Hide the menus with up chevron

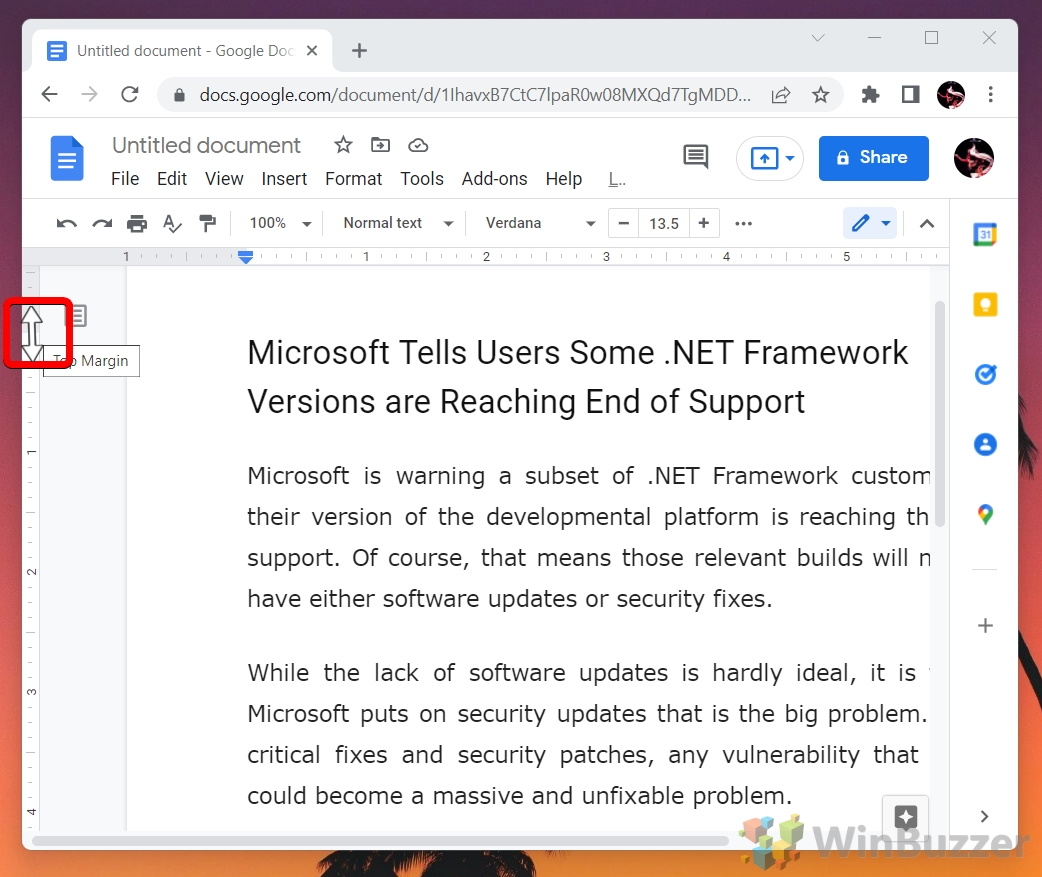click(x=927, y=223)
